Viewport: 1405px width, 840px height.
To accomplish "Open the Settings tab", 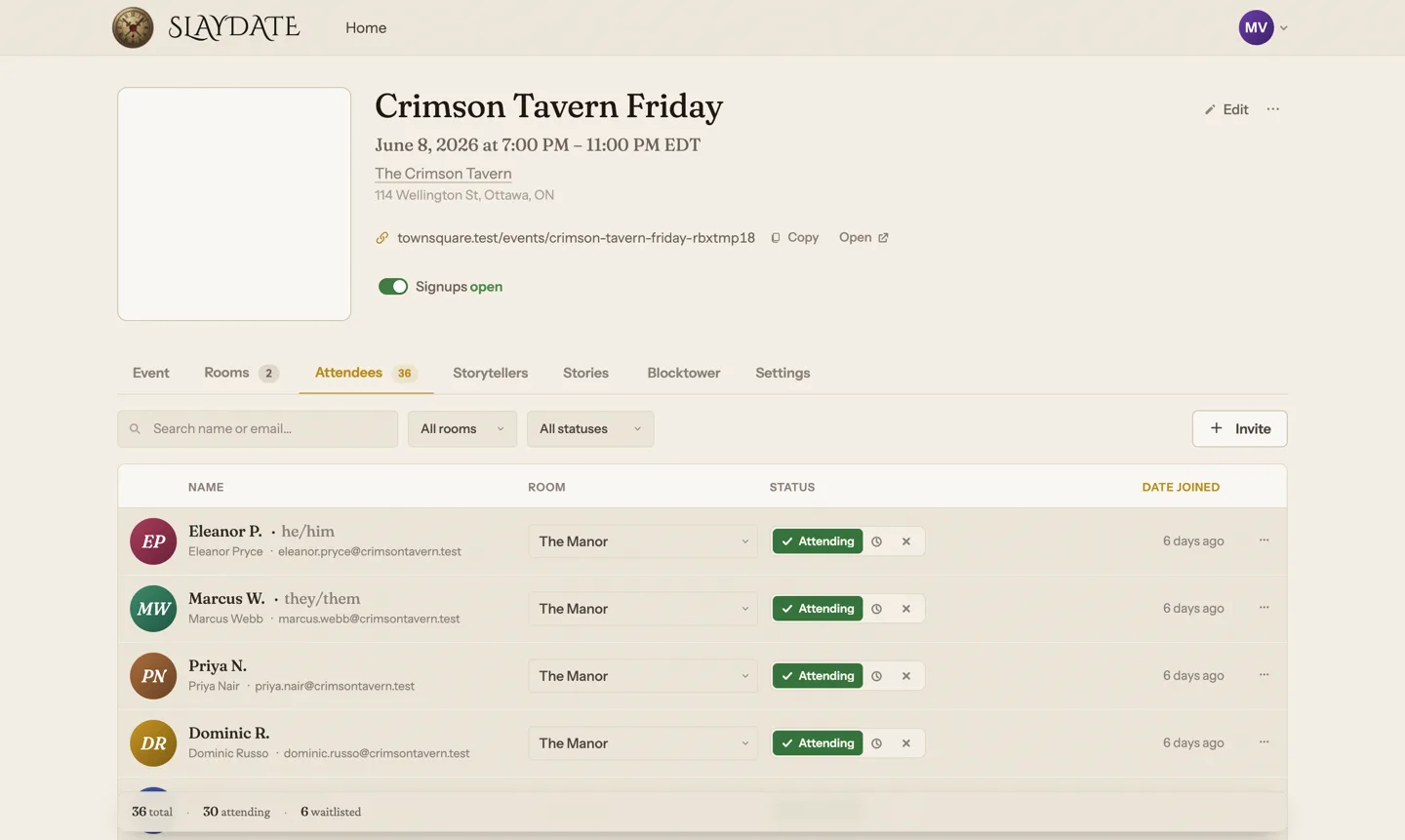I will coord(783,373).
